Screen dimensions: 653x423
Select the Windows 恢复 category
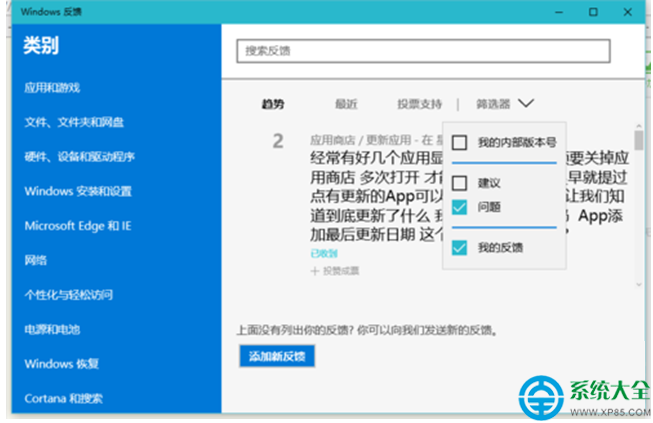coord(62,364)
